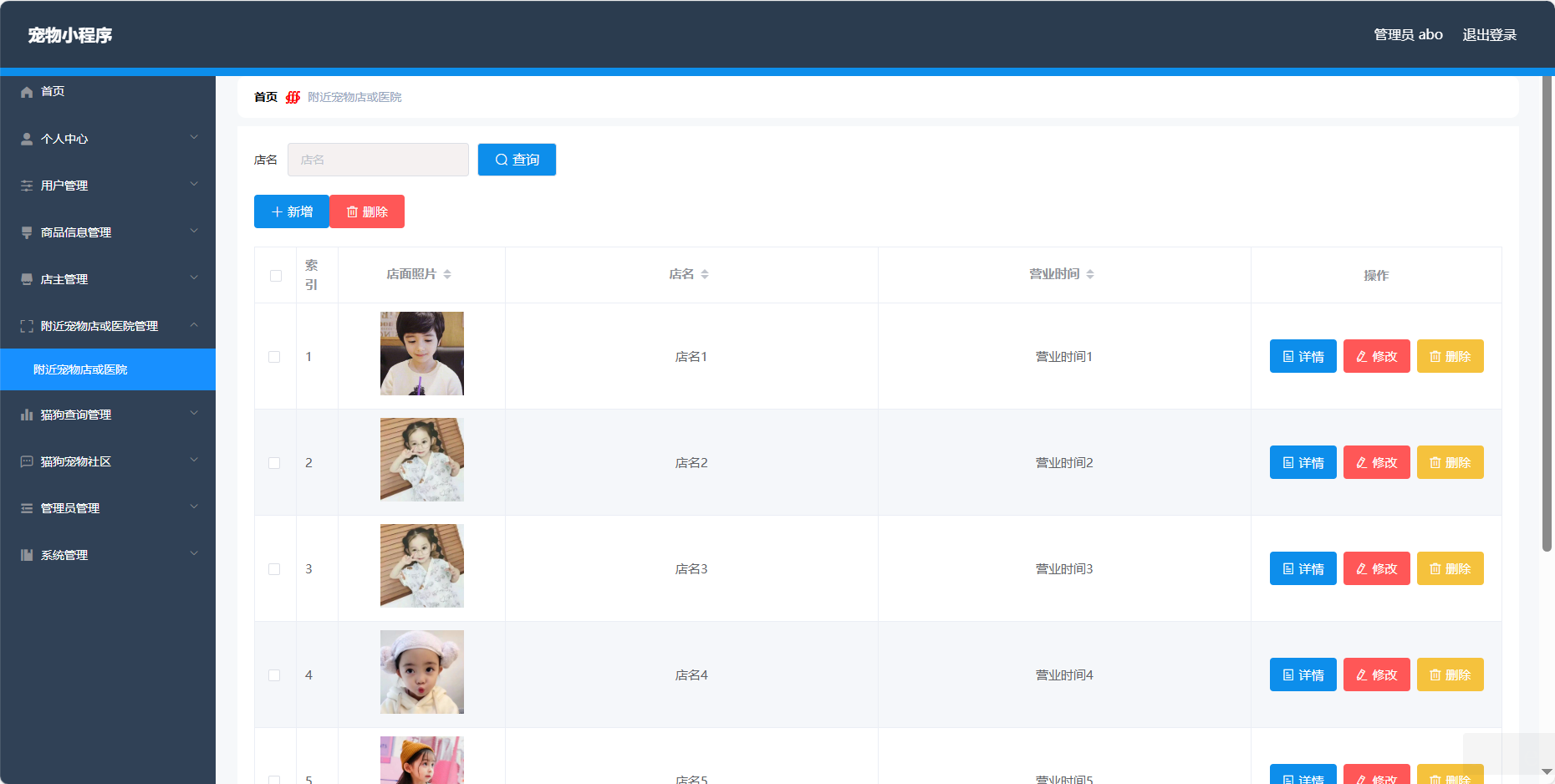This screenshot has width=1555, height=784.
Task: Click the red breadcrumb separator icon
Action: (293, 97)
